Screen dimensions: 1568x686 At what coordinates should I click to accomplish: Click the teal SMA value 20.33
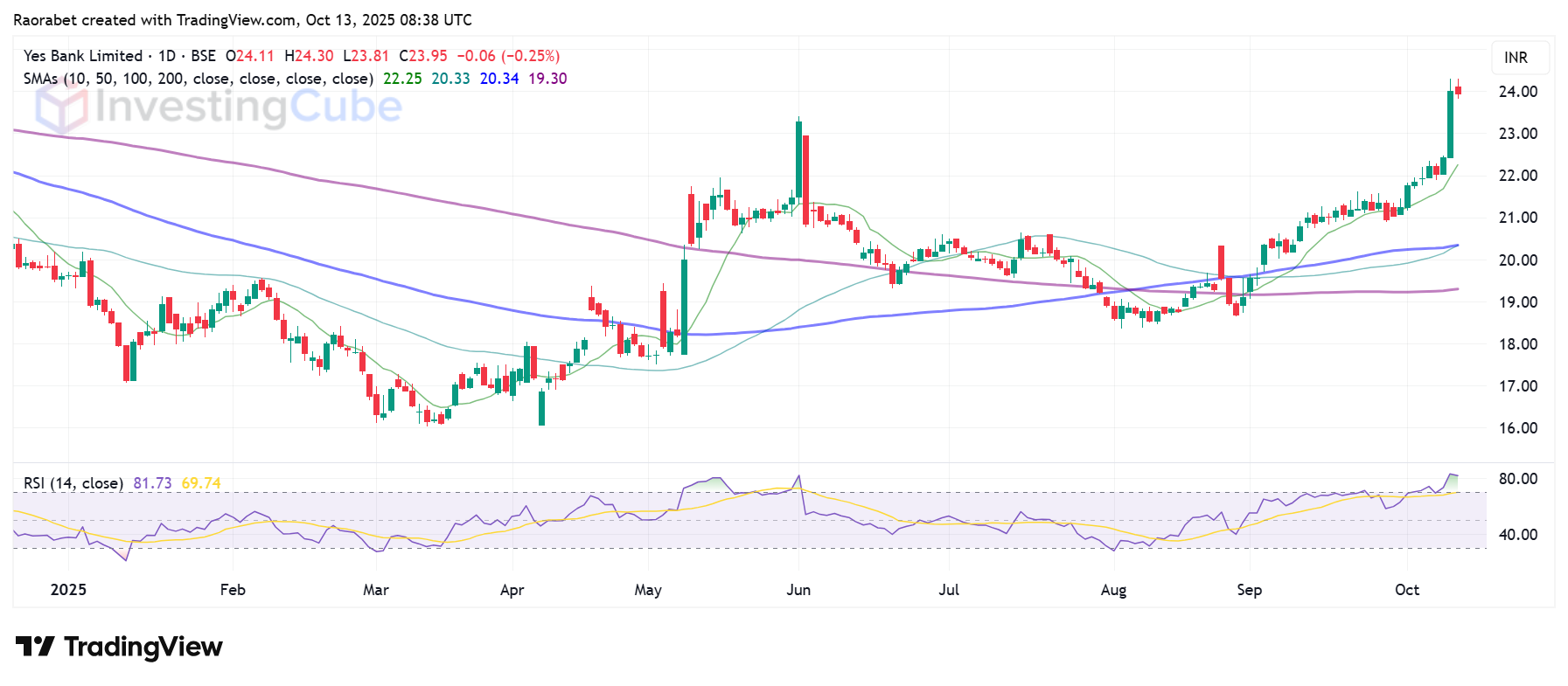click(x=450, y=79)
